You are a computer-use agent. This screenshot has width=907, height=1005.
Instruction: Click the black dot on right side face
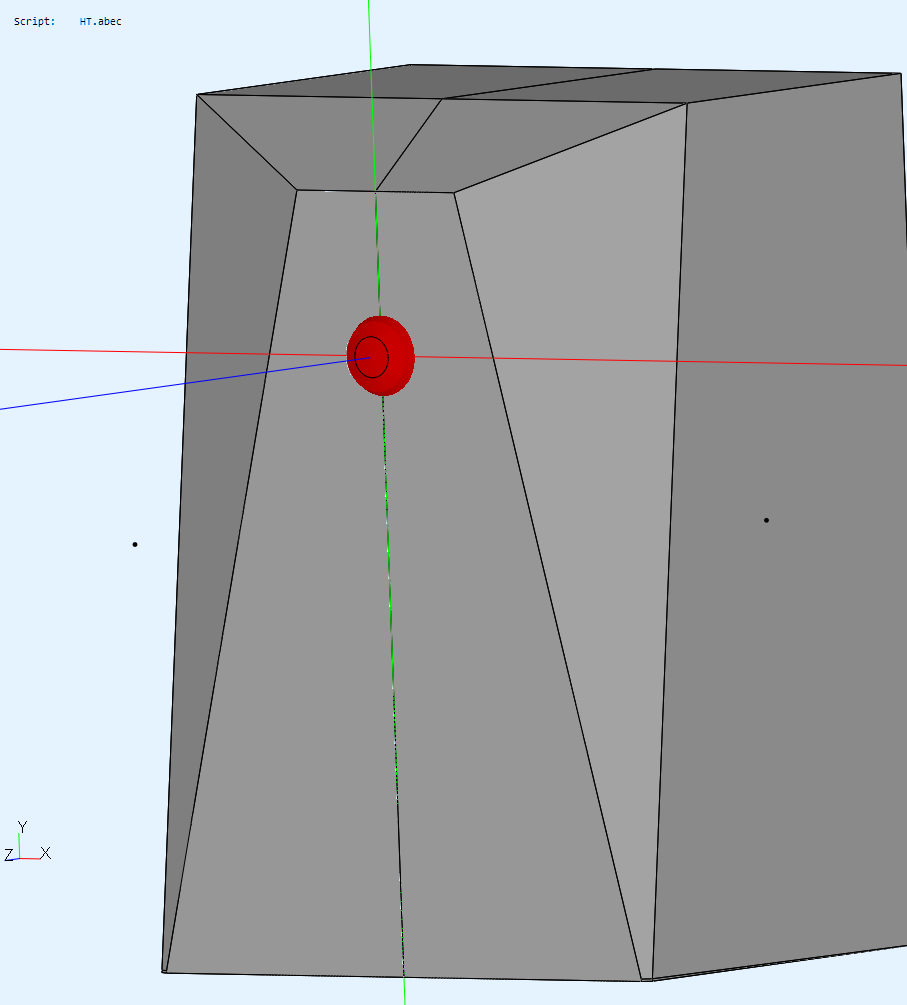766,520
